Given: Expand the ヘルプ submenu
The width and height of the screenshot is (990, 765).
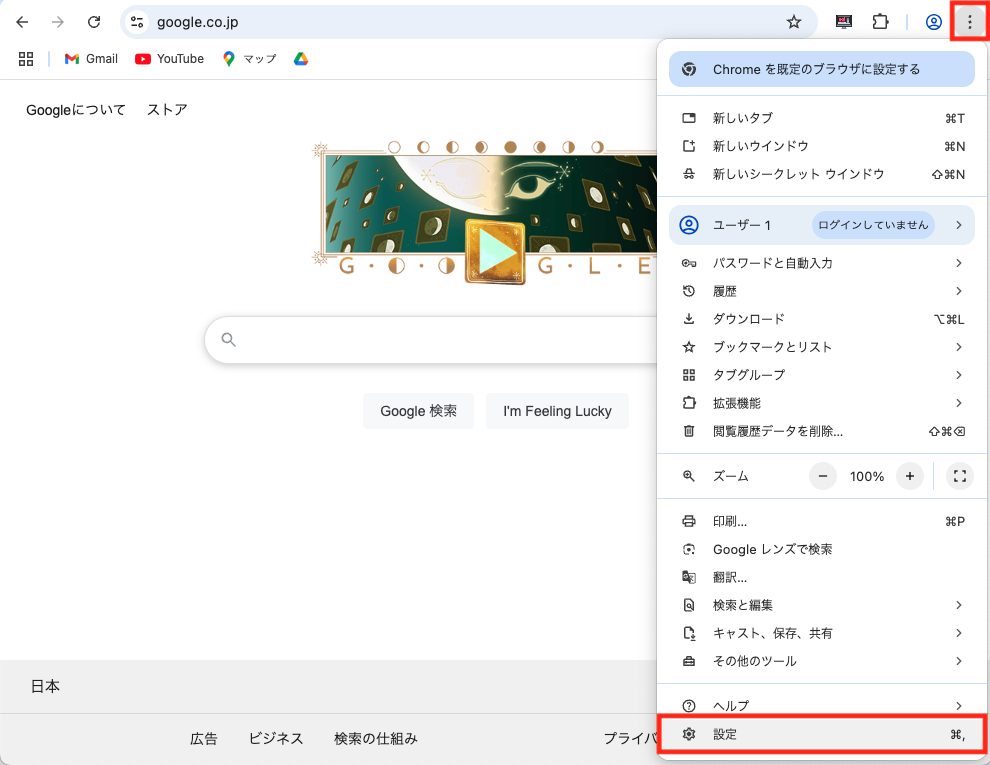Looking at the screenshot, I should [x=821, y=705].
